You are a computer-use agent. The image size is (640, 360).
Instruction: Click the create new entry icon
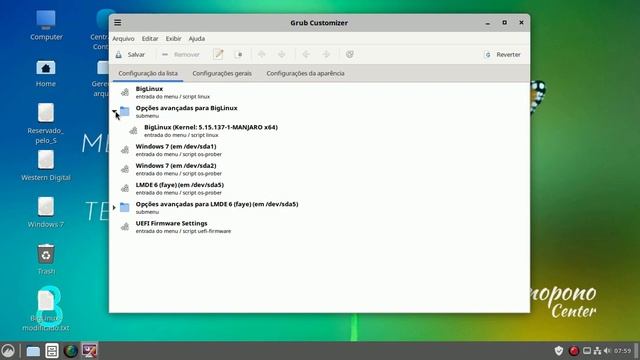pyautogui.click(x=239, y=54)
